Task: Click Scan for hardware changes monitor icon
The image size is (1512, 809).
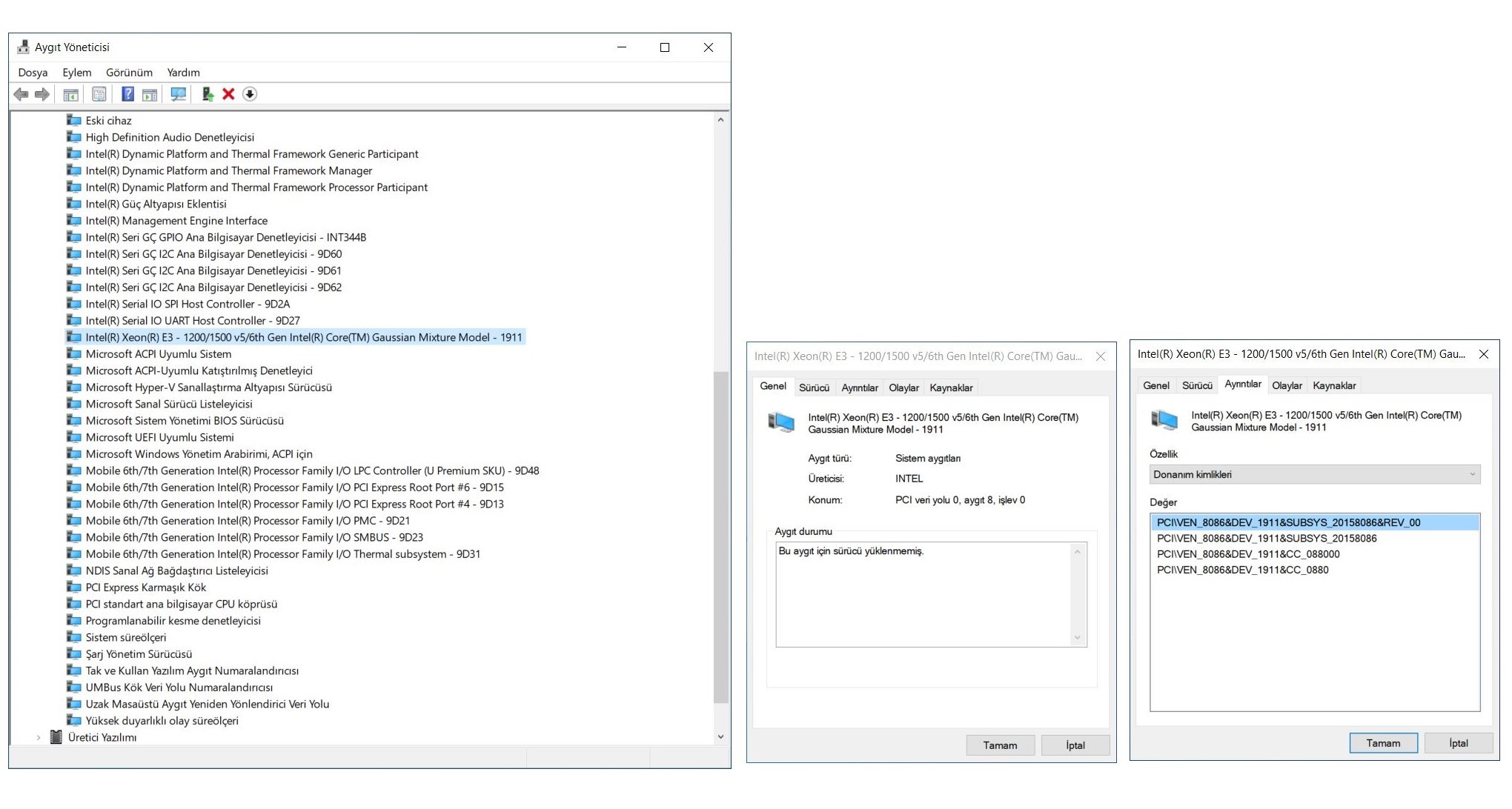Action: tap(178, 94)
